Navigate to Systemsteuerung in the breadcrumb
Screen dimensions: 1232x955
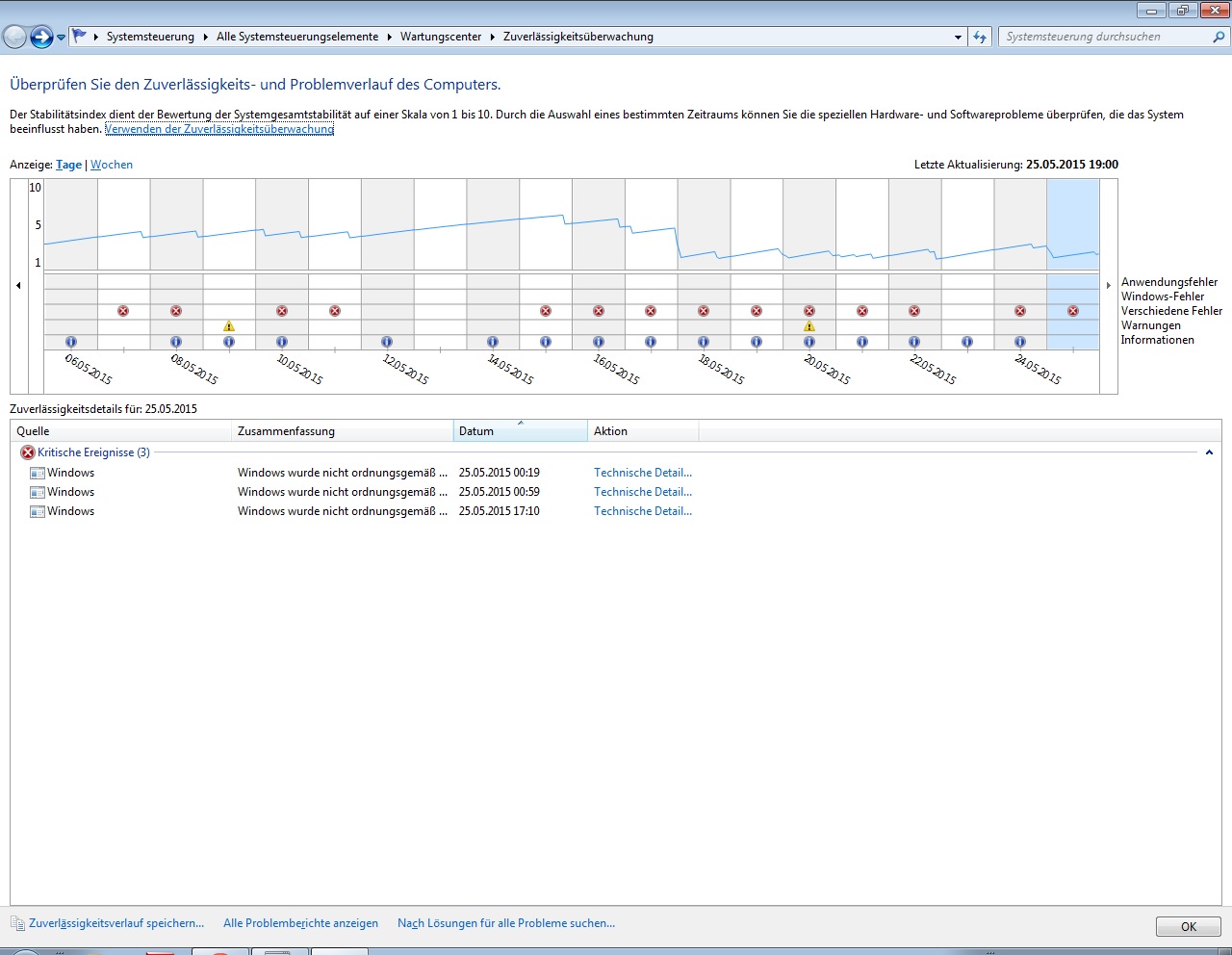(150, 37)
